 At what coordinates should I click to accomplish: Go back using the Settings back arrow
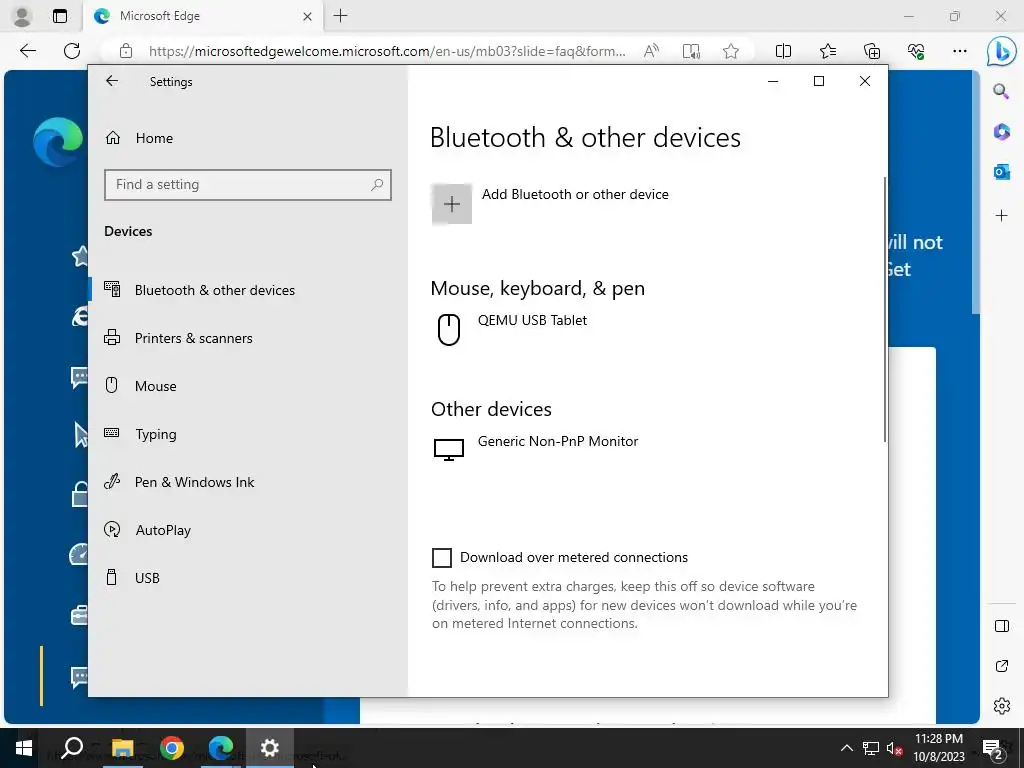[112, 81]
